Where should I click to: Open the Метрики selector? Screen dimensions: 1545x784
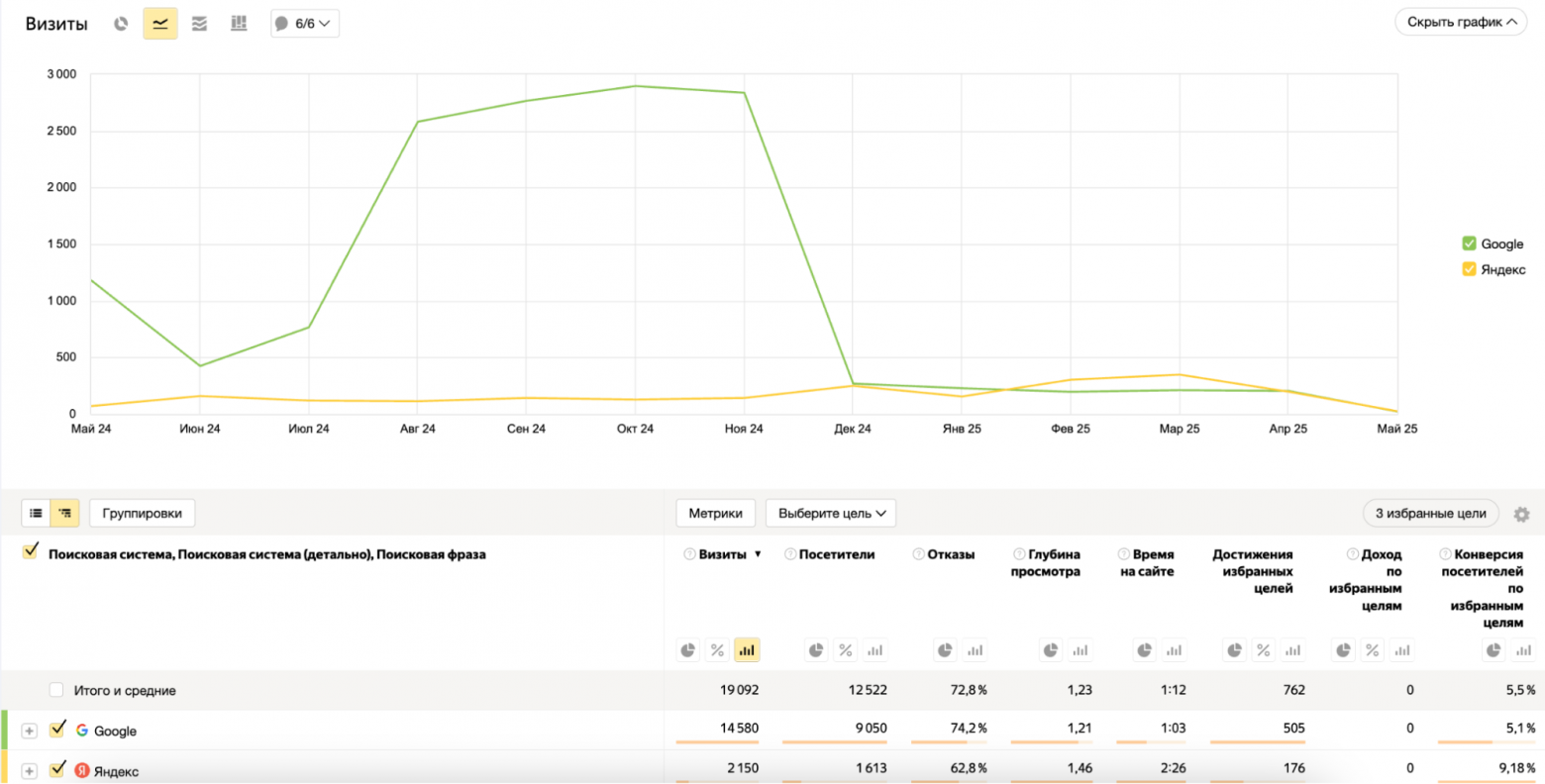click(x=716, y=513)
